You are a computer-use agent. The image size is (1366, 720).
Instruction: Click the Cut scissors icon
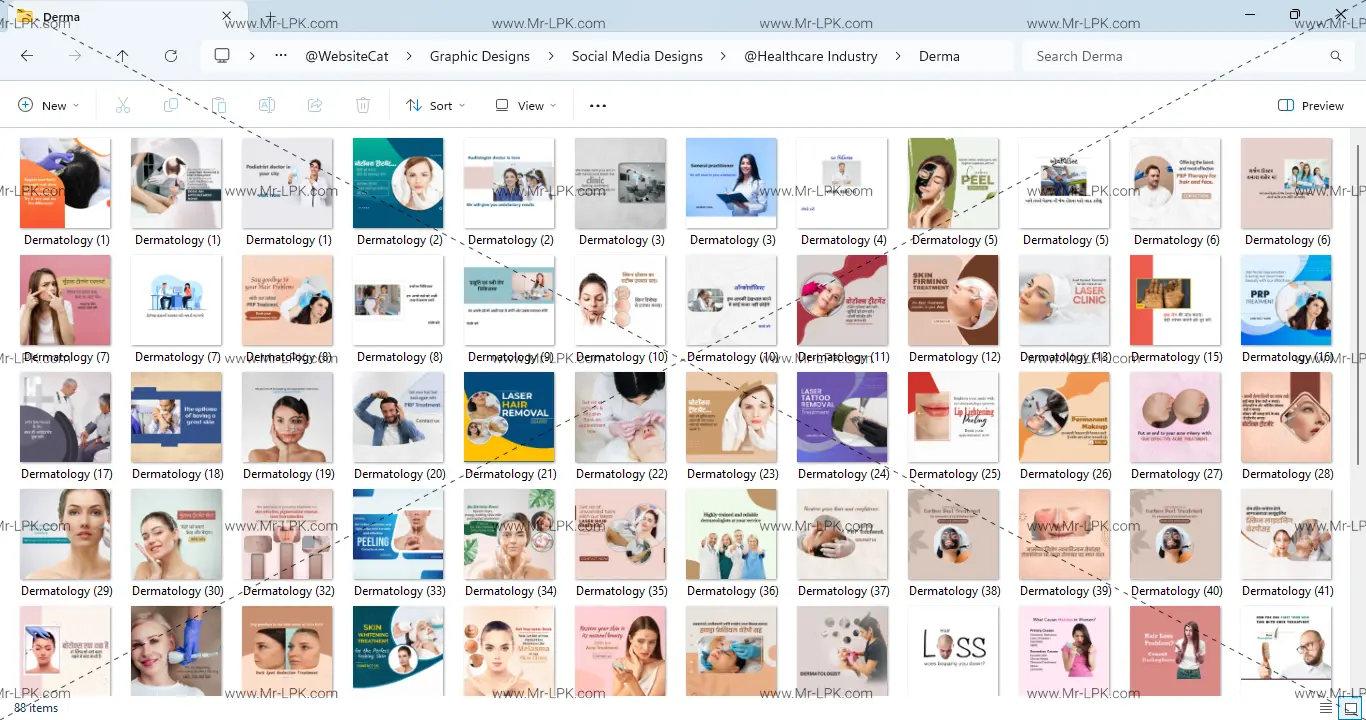coord(123,105)
